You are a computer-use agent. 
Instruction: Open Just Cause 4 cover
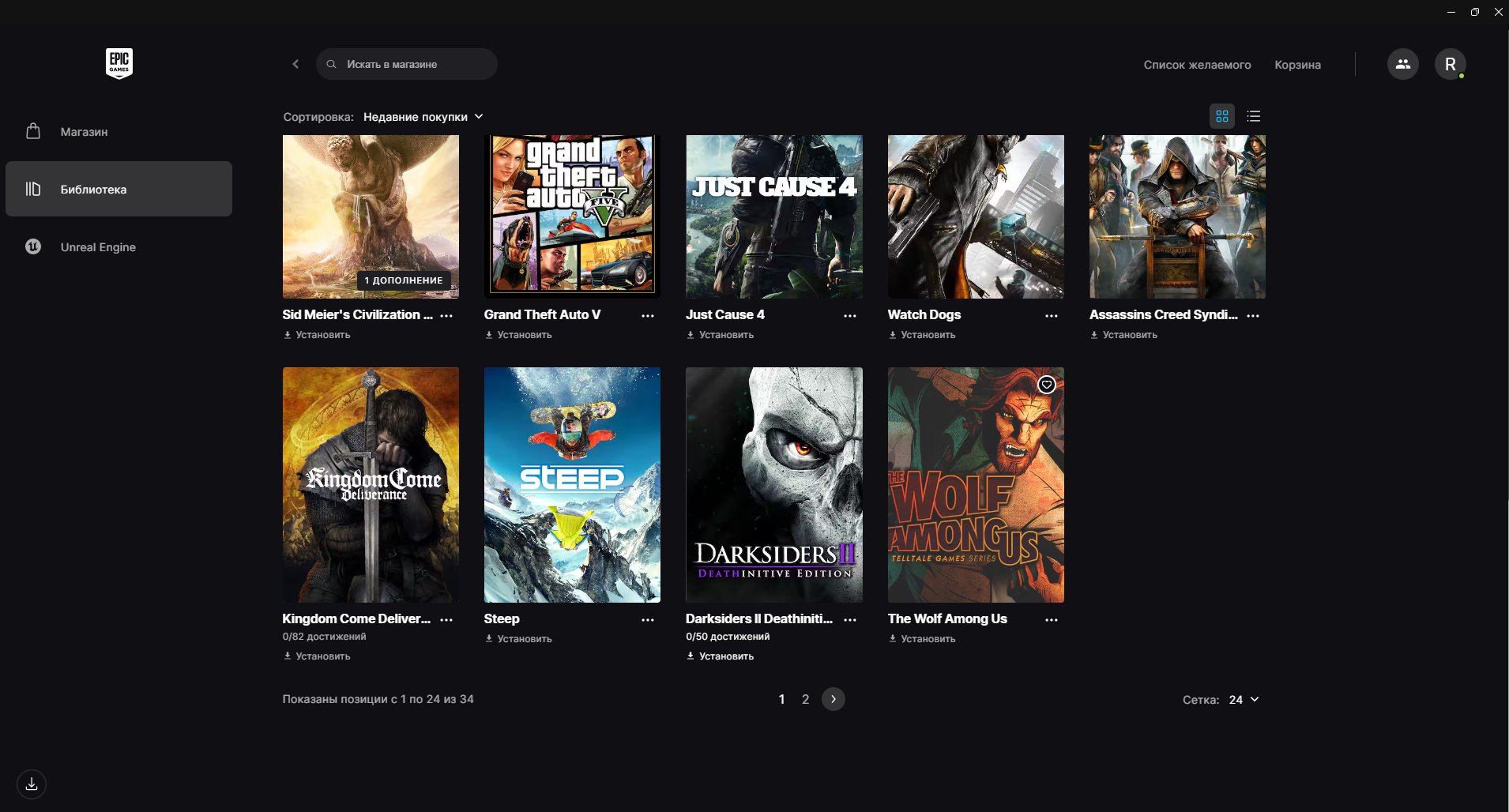pyautogui.click(x=774, y=216)
